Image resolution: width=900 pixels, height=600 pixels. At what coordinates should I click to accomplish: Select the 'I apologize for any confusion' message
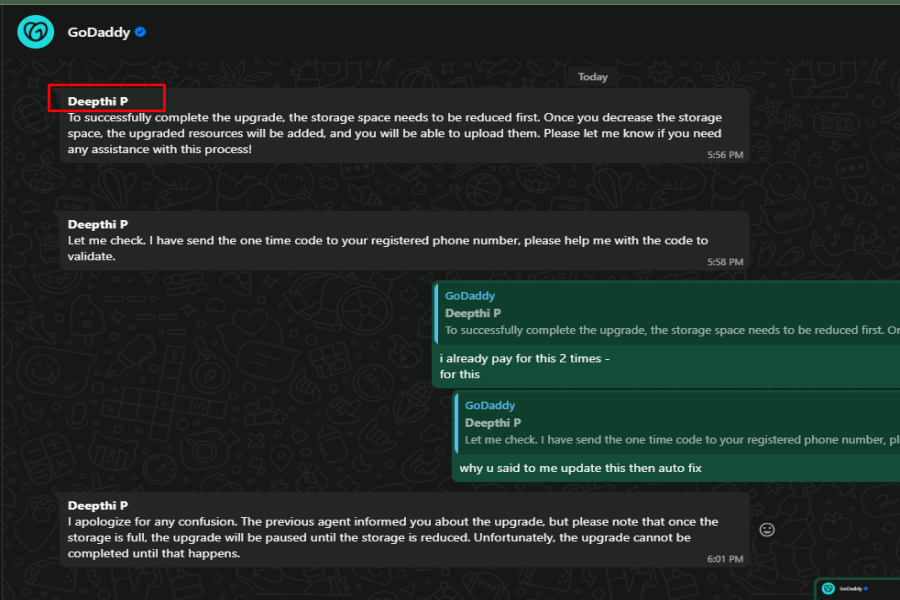(392, 538)
